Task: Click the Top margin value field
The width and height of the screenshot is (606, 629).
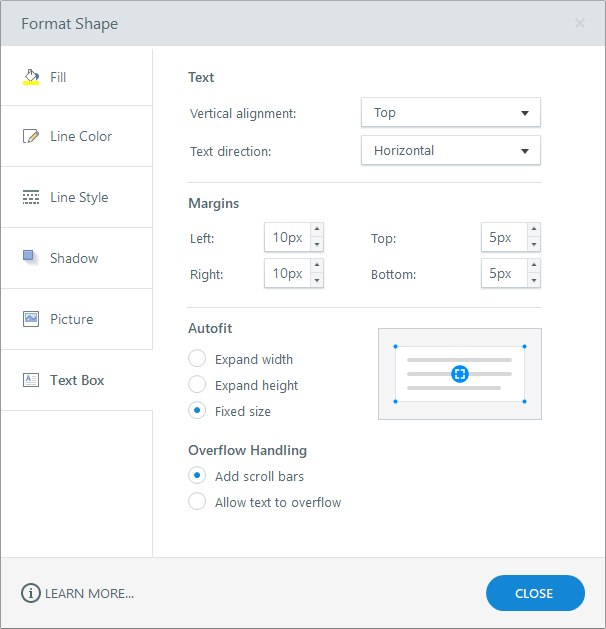Action: coord(501,238)
